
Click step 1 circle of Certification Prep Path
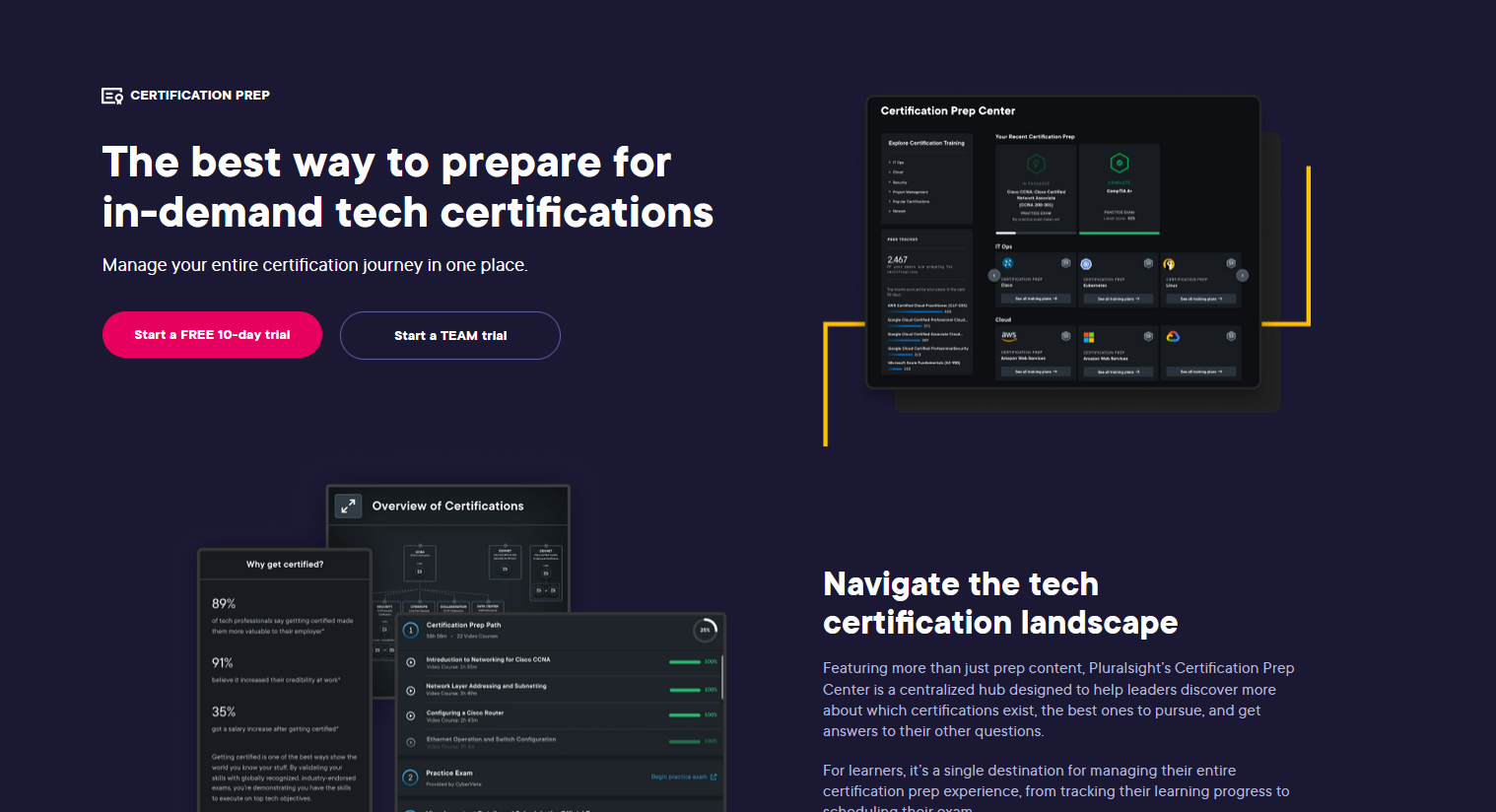coord(411,630)
